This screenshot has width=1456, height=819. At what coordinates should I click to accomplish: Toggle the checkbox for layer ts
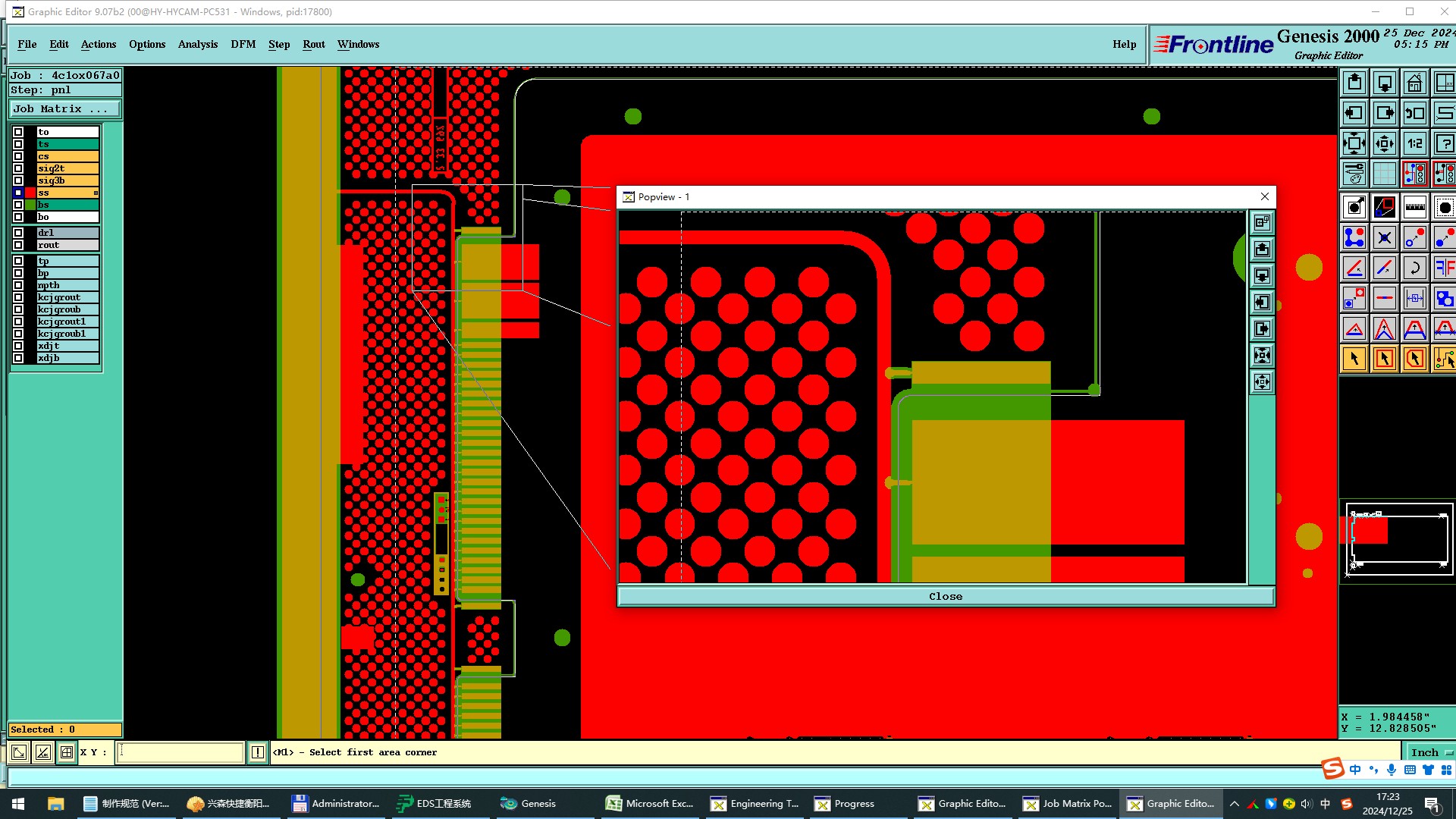tap(18, 144)
